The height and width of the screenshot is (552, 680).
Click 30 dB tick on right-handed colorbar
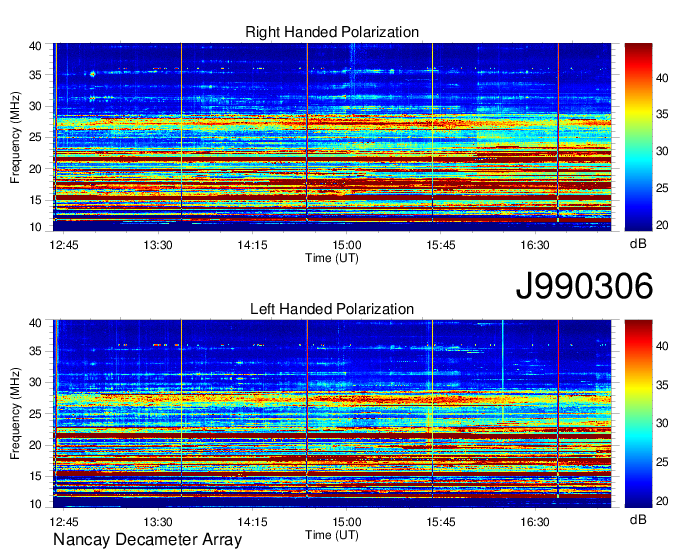click(662, 151)
